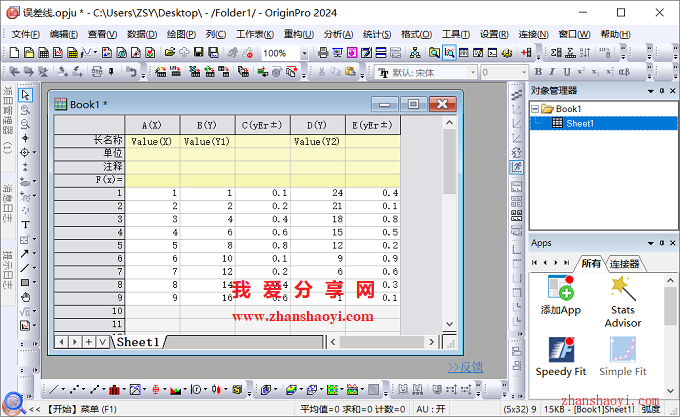Open the 工作表(K) menu

click(x=255, y=34)
